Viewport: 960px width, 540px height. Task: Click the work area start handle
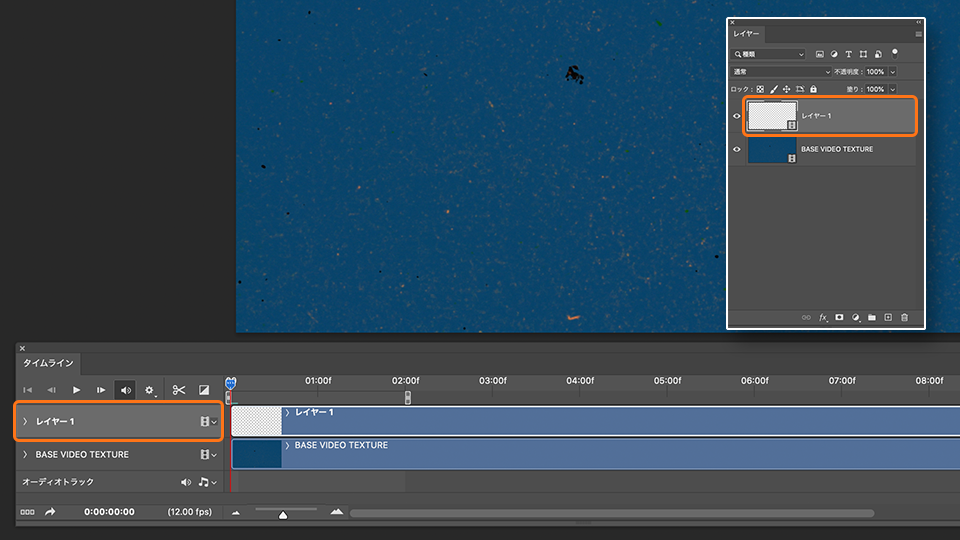point(228,398)
